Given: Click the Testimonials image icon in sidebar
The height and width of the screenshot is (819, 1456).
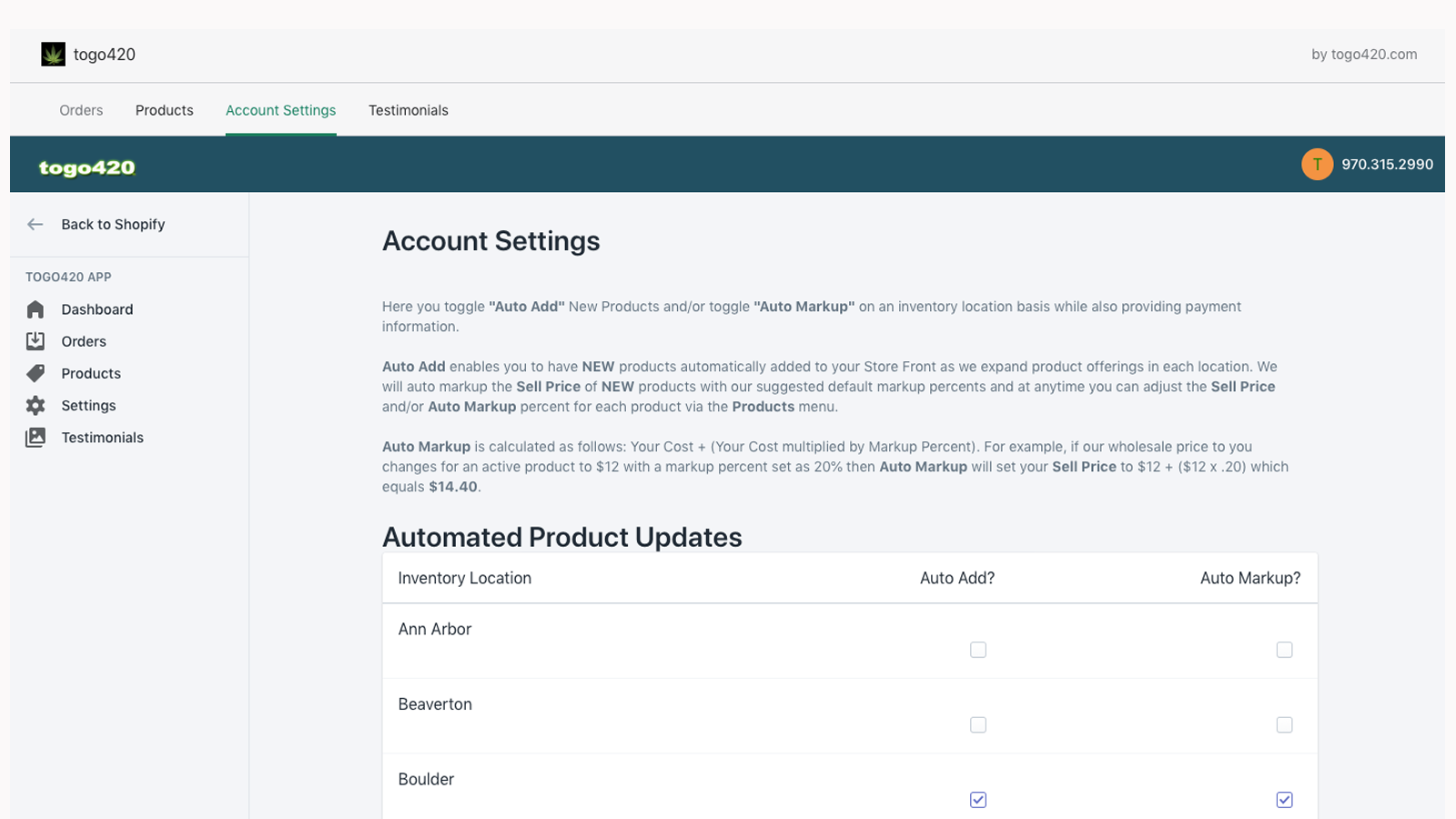Looking at the screenshot, I should (35, 438).
